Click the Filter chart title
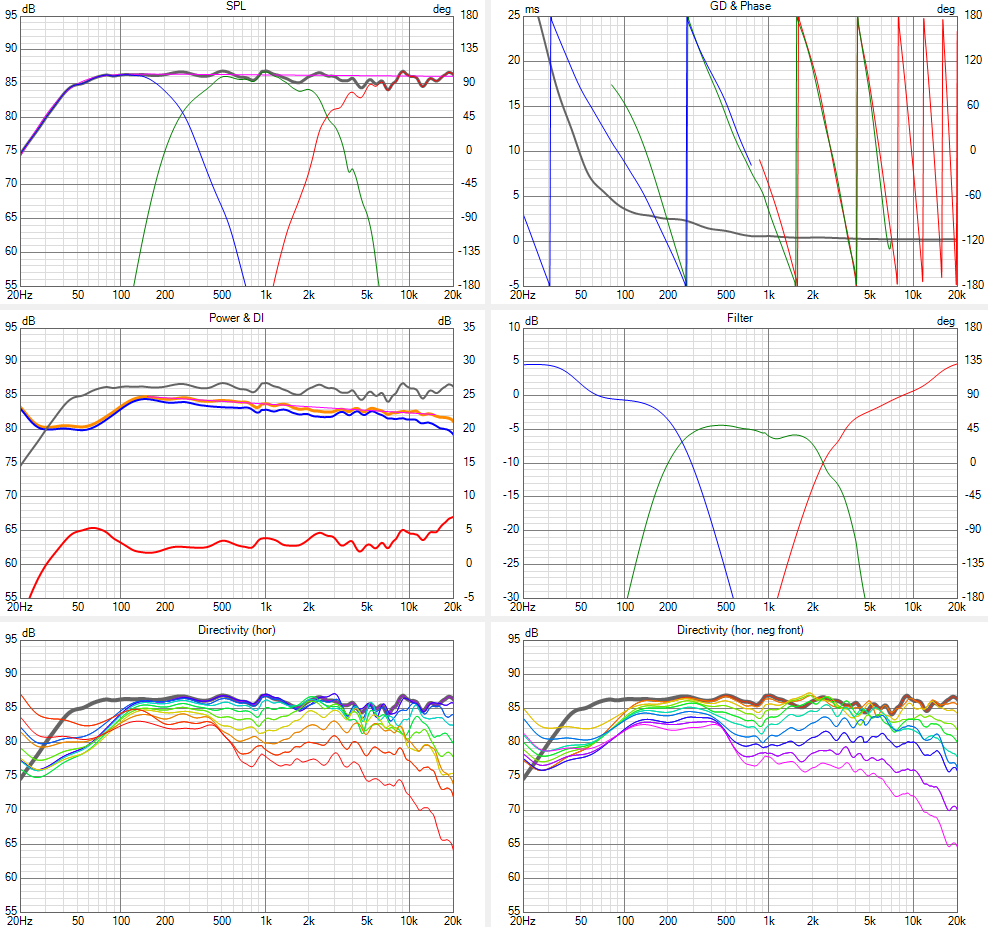Screen dimensions: 988x927 pos(740,318)
